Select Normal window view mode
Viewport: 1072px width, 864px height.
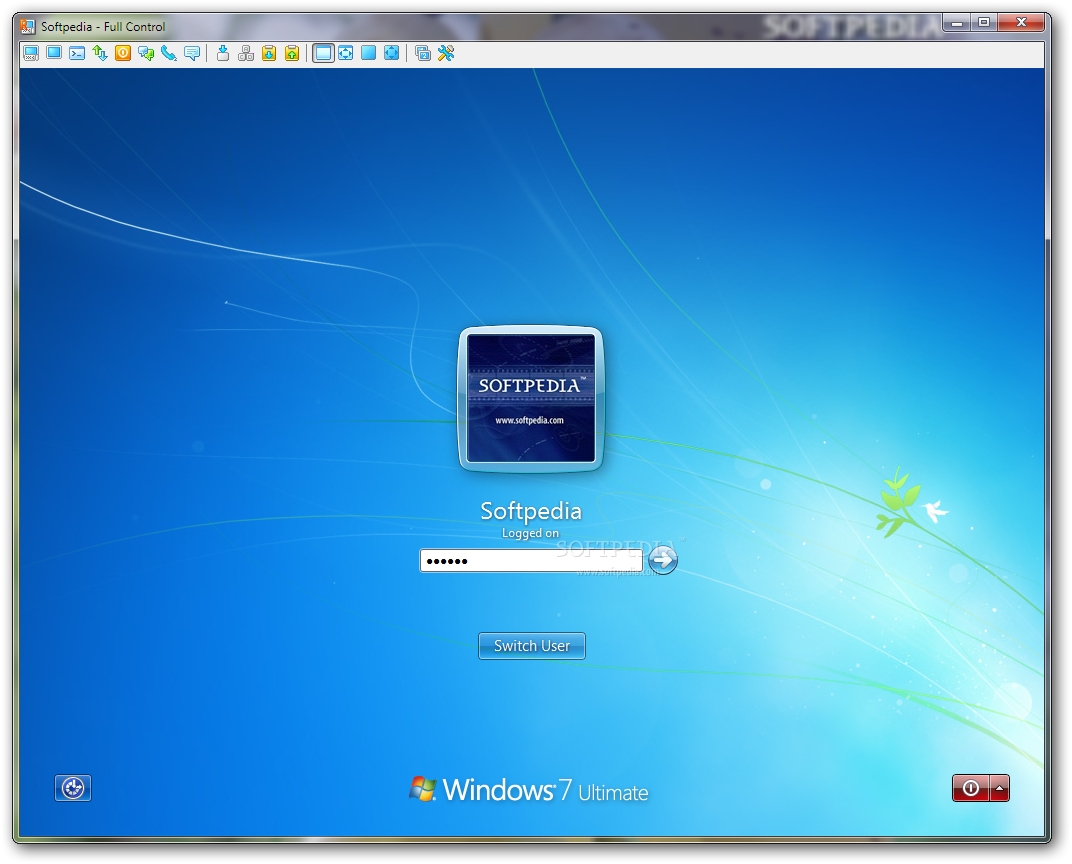[x=323, y=53]
